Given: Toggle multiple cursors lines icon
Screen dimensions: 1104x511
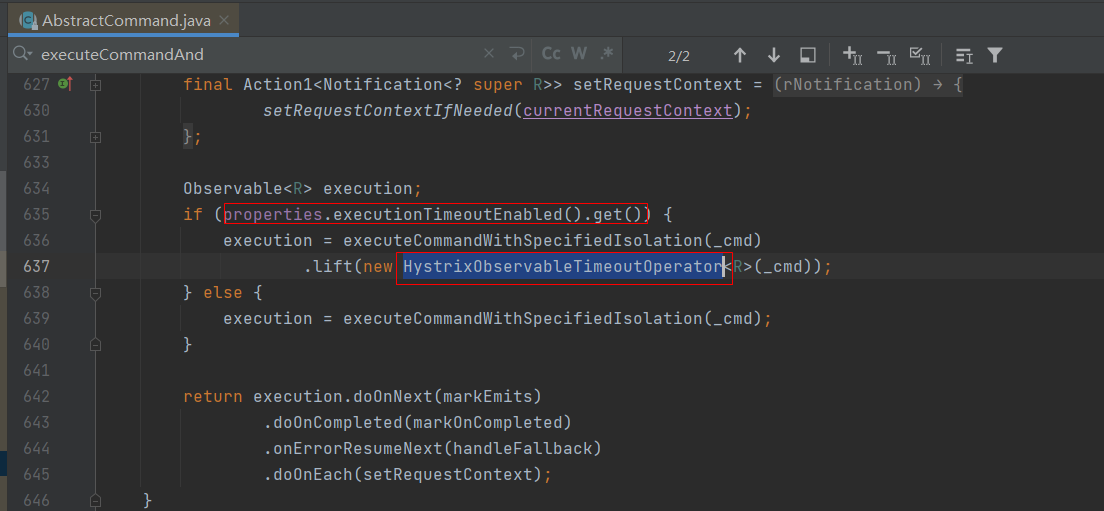Looking at the screenshot, I should point(963,55).
